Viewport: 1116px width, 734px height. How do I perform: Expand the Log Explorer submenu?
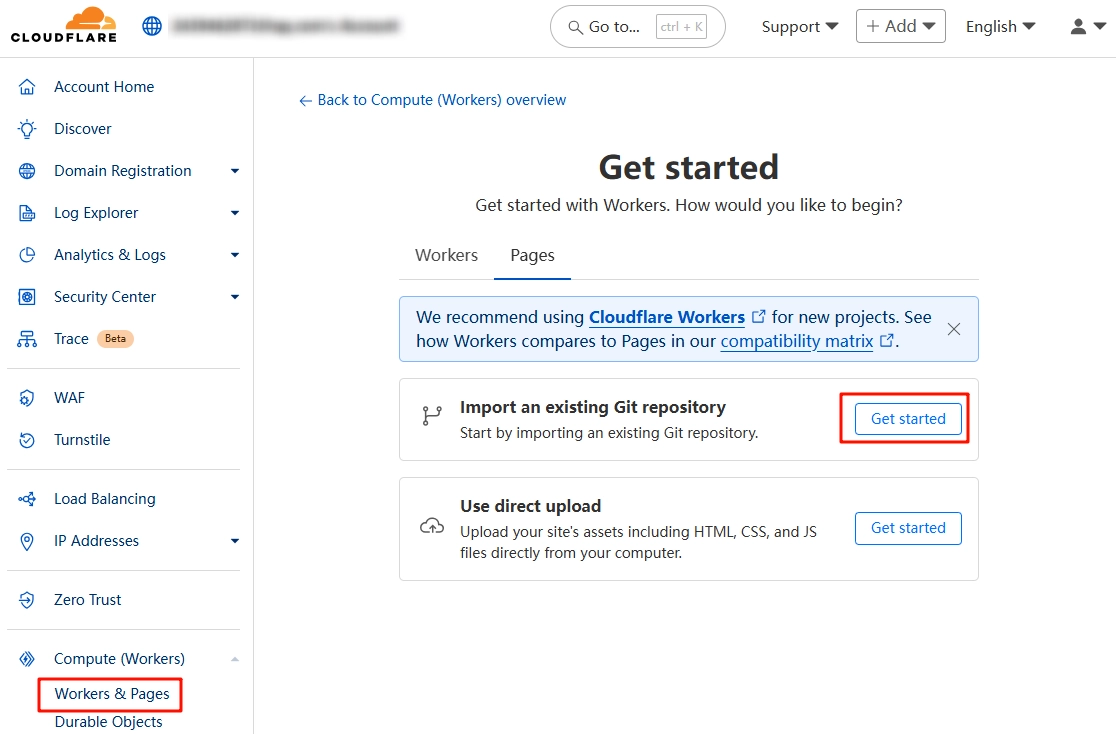235,213
